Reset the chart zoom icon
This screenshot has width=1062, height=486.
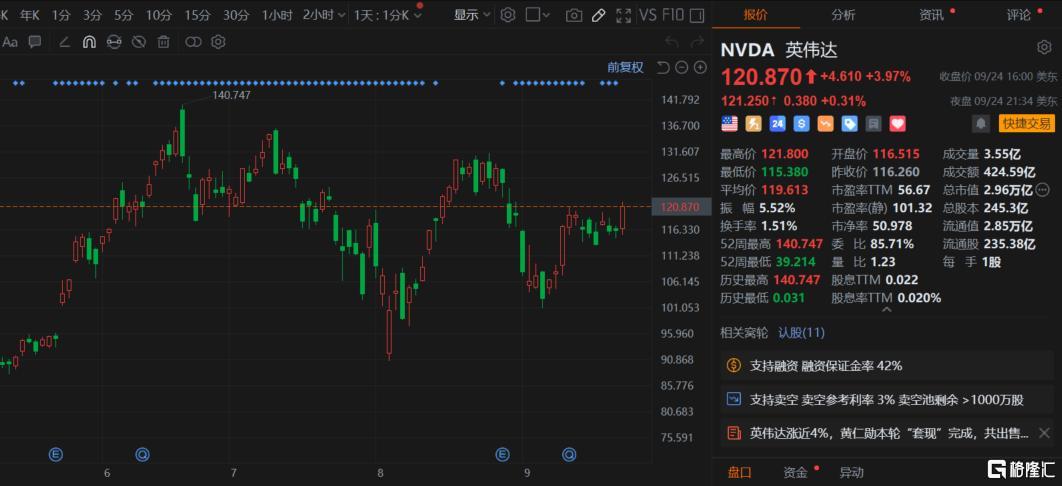664,67
